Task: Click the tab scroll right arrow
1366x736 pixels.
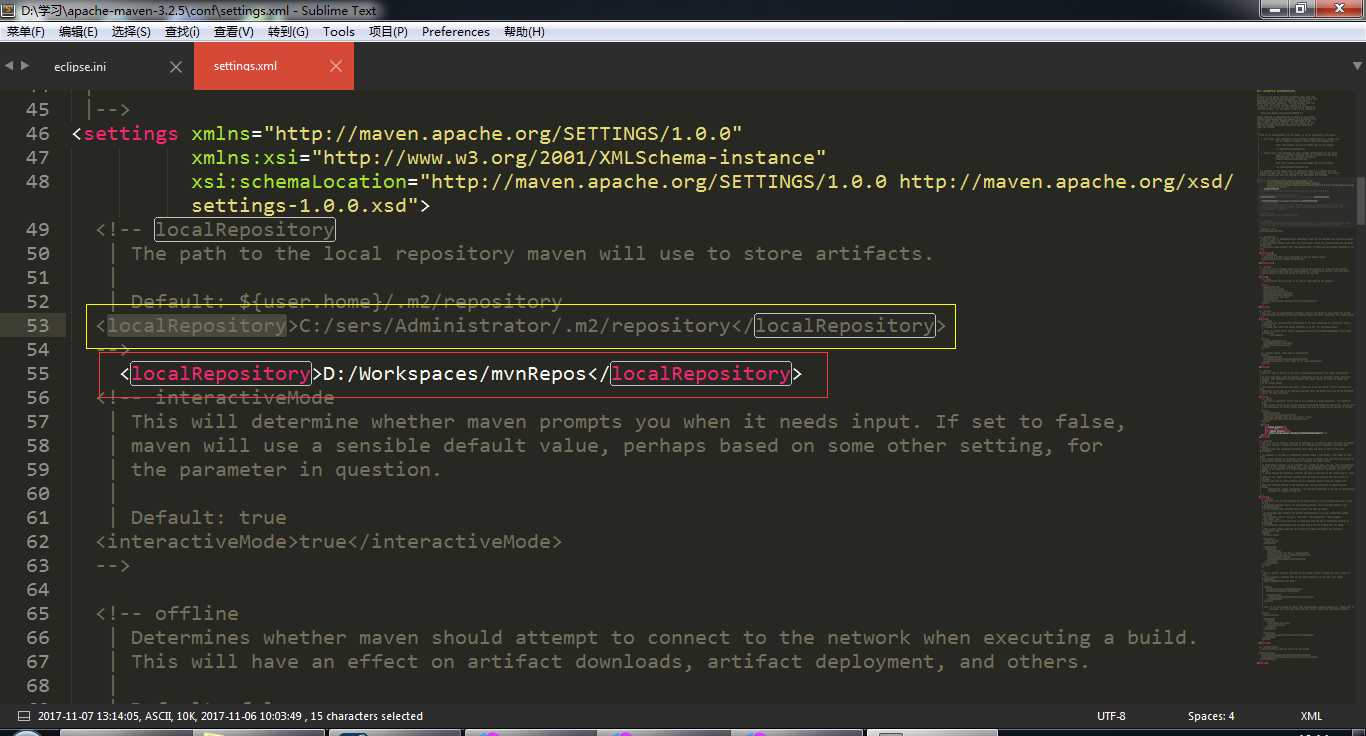Action: pos(24,66)
